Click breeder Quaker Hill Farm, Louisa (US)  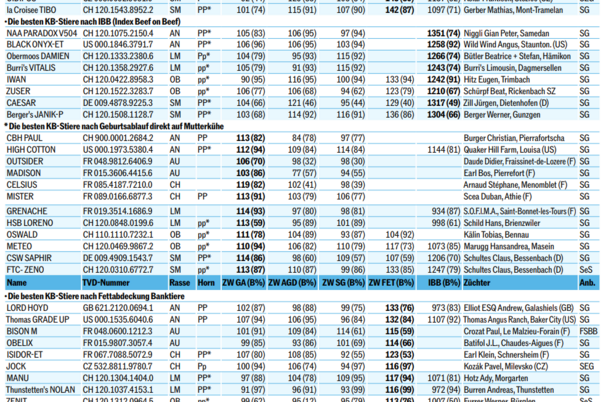510,150
